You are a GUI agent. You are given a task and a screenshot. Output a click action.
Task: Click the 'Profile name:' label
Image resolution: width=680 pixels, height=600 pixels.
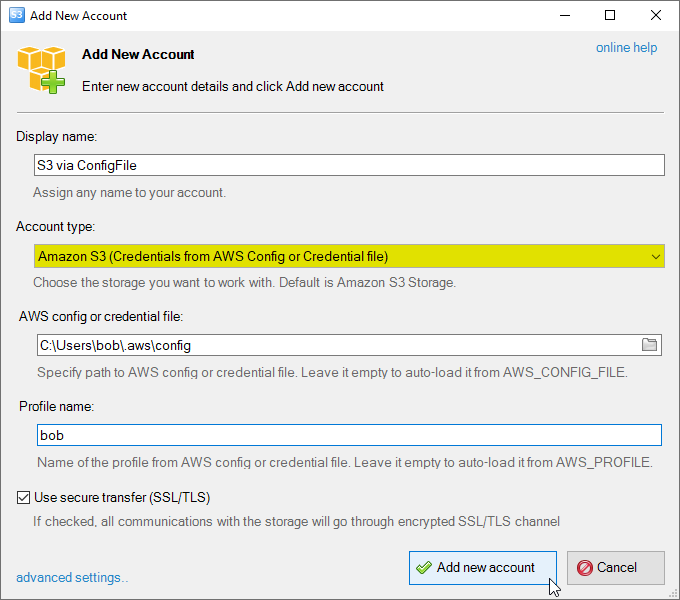[x=56, y=406]
